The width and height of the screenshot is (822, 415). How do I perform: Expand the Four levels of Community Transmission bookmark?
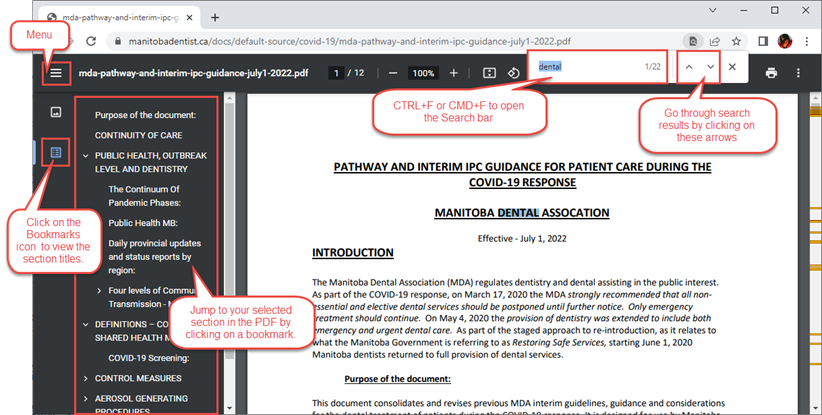pos(99,290)
